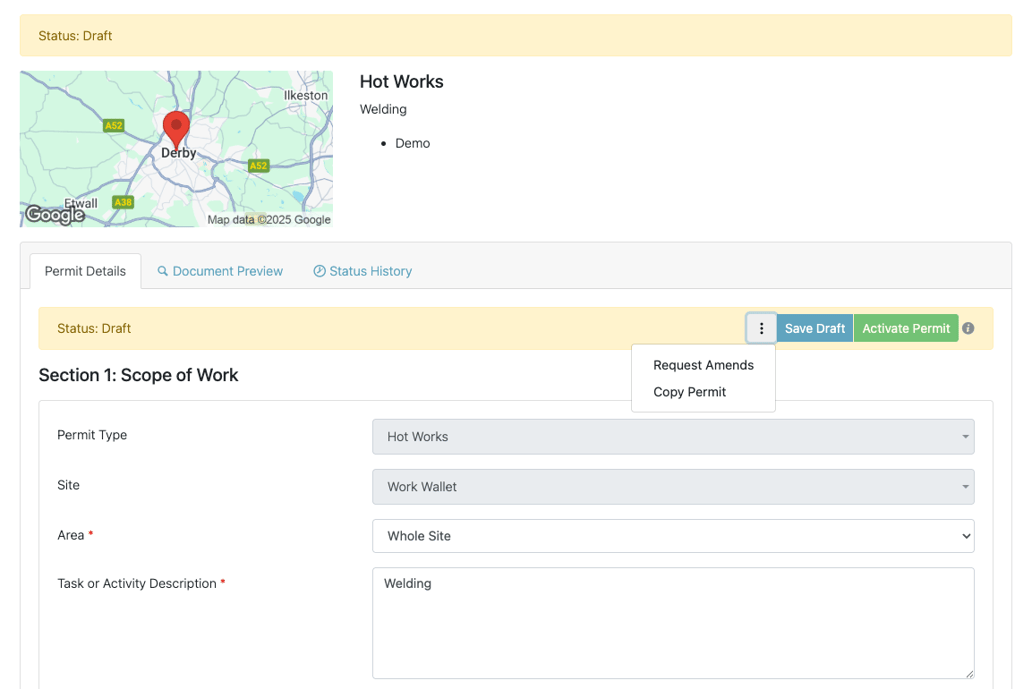This screenshot has width=1032, height=689.
Task: Click the Activate Permit button
Action: (906, 328)
